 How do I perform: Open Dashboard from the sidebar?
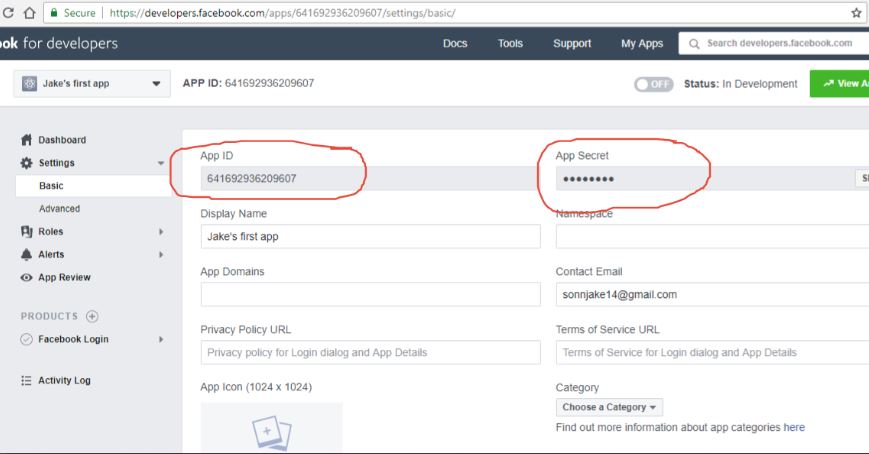tap(62, 140)
